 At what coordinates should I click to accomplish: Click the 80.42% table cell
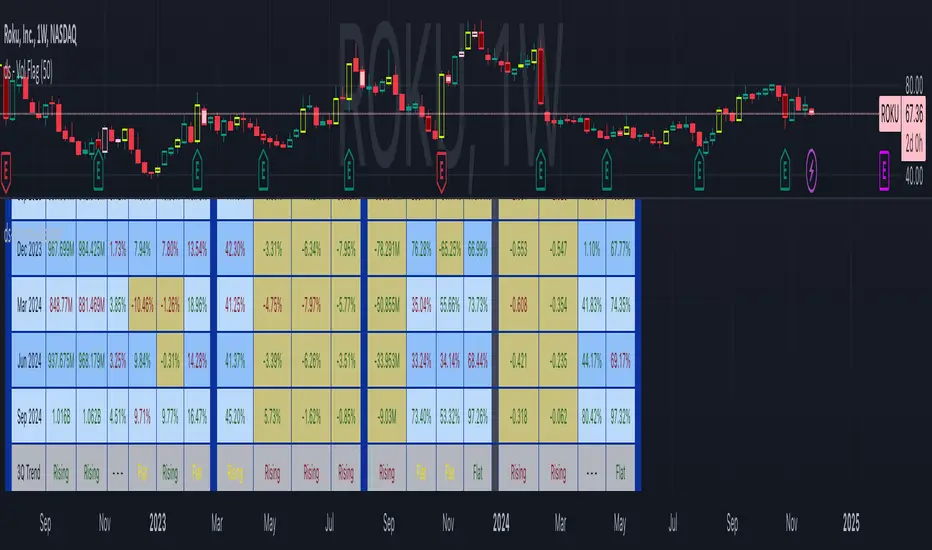click(x=591, y=416)
